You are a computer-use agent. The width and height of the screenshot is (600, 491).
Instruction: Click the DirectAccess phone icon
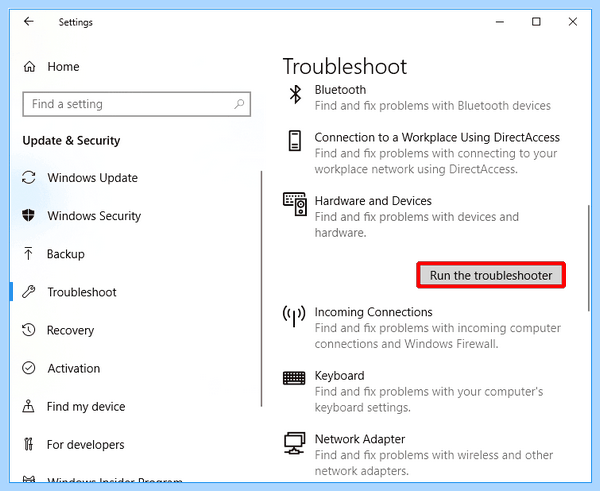[x=295, y=140]
